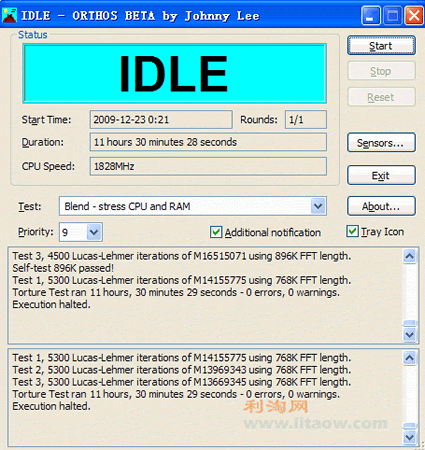The width and height of the screenshot is (425, 450).
Task: Open the About dialog
Action: pos(381,206)
